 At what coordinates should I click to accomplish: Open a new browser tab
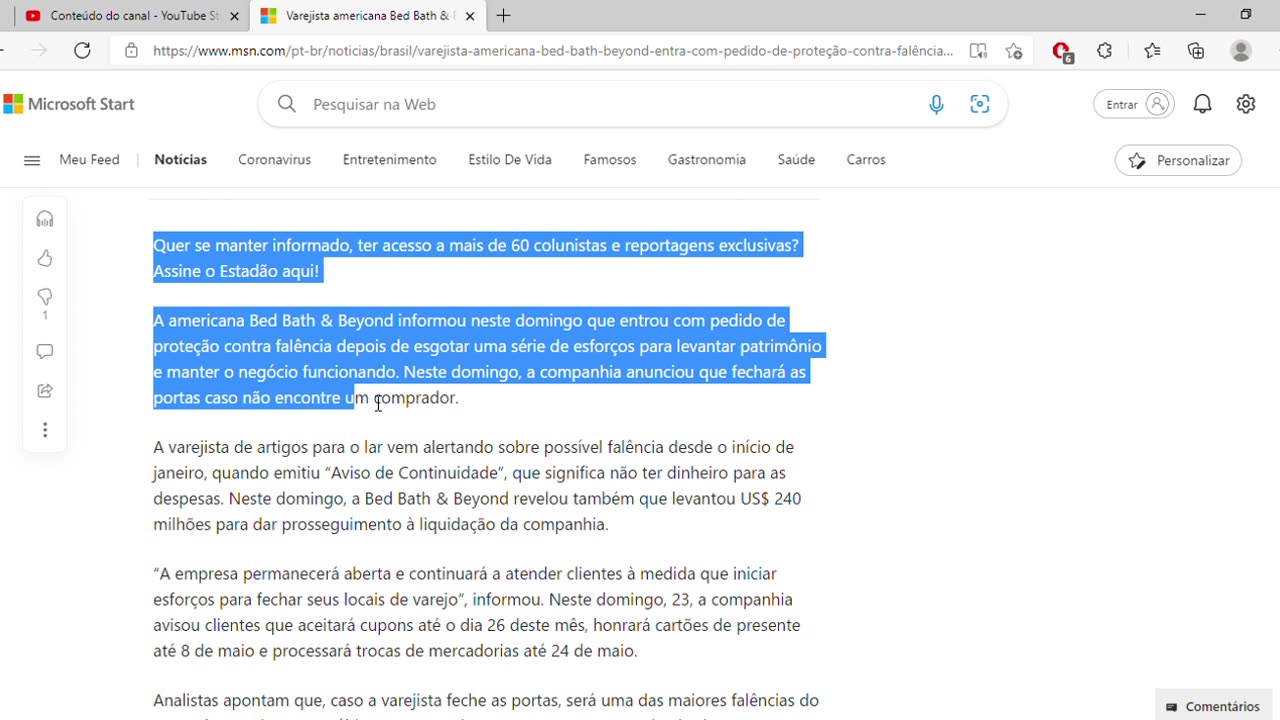click(x=504, y=15)
